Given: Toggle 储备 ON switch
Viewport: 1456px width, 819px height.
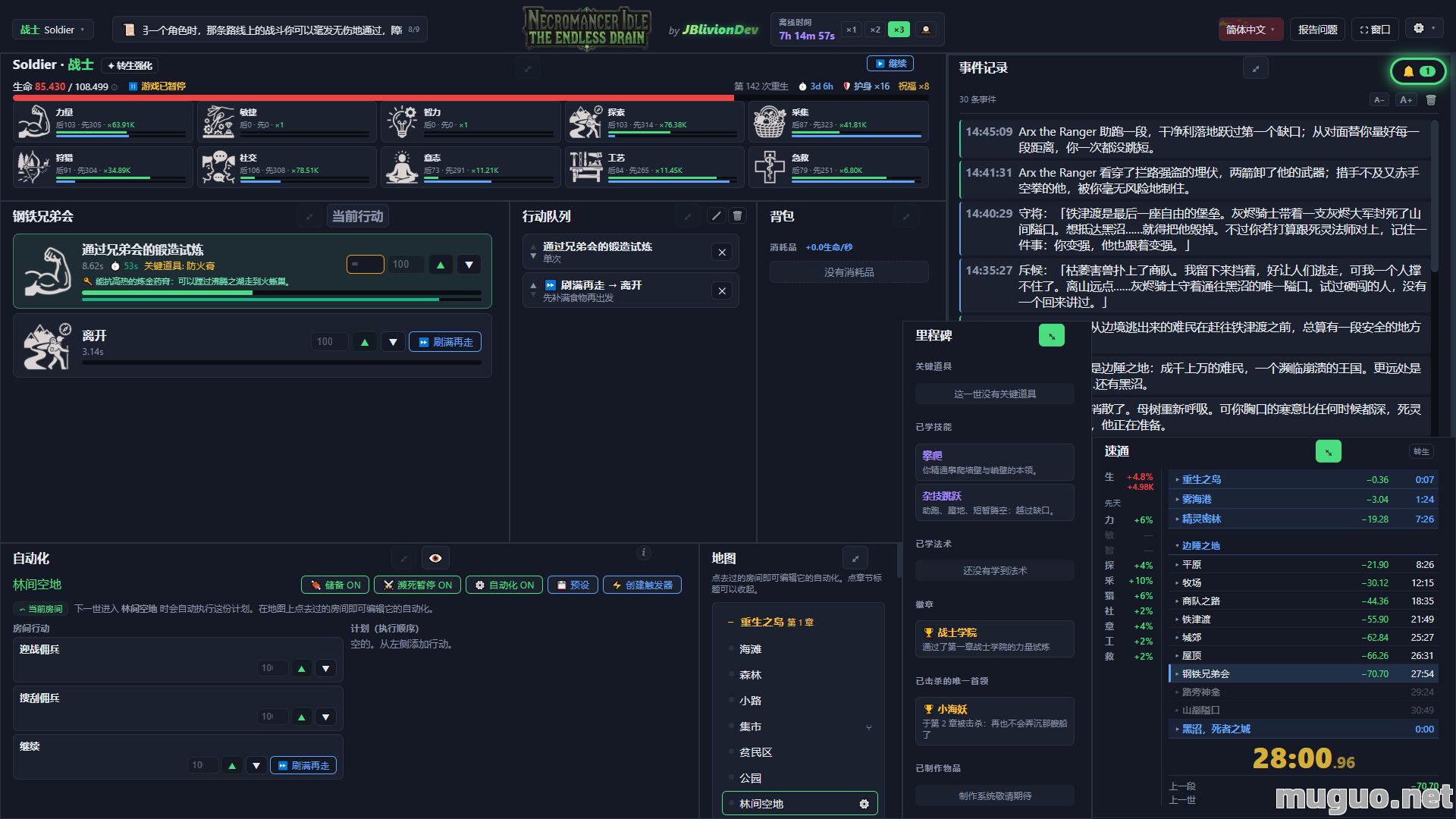Looking at the screenshot, I should tap(335, 585).
